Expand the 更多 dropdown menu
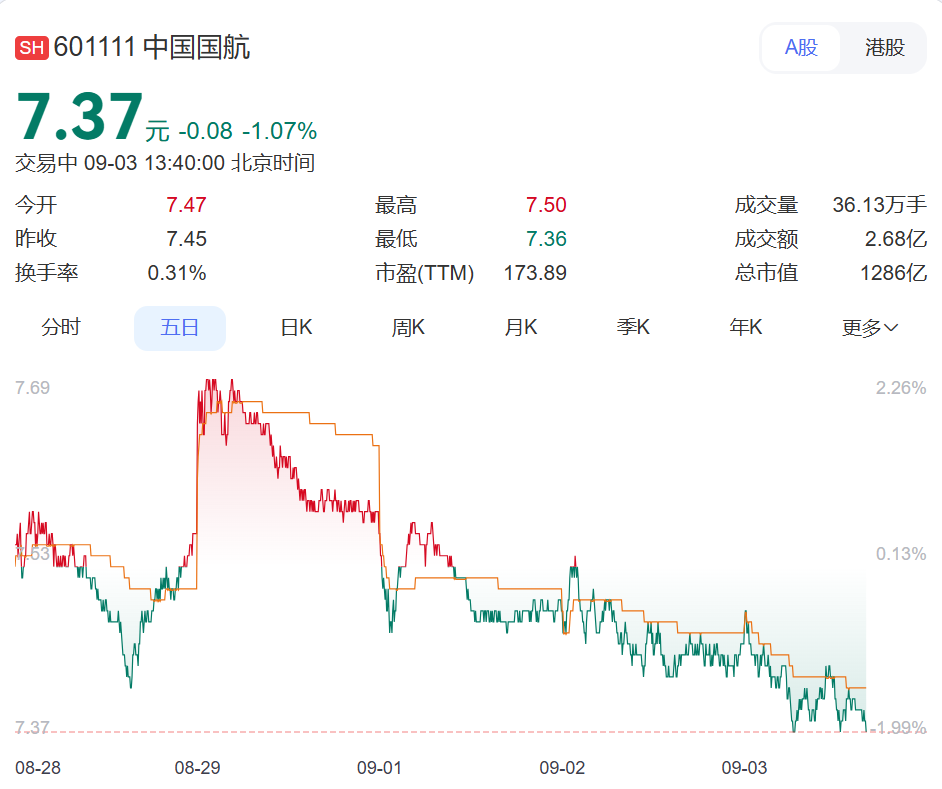This screenshot has width=942, height=789. pyautogui.click(x=869, y=328)
